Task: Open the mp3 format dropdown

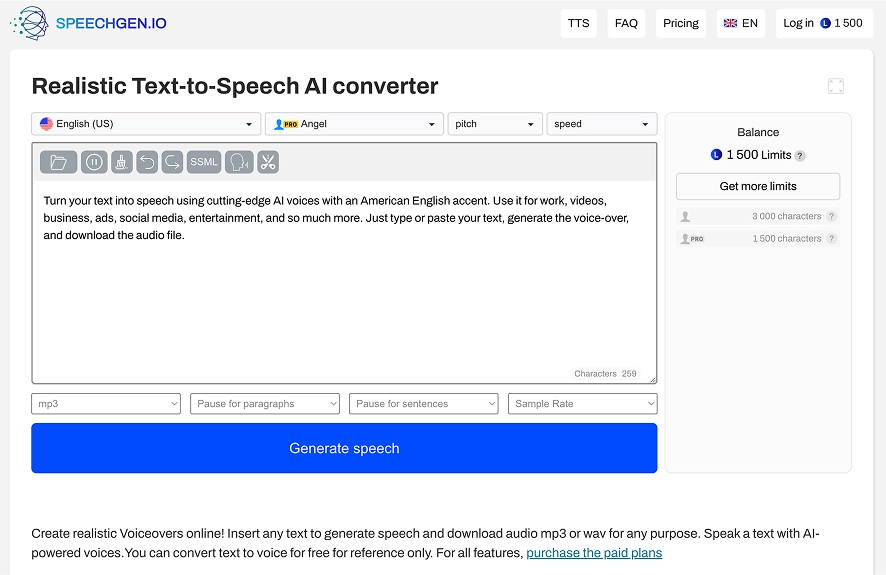Action: [x=106, y=404]
